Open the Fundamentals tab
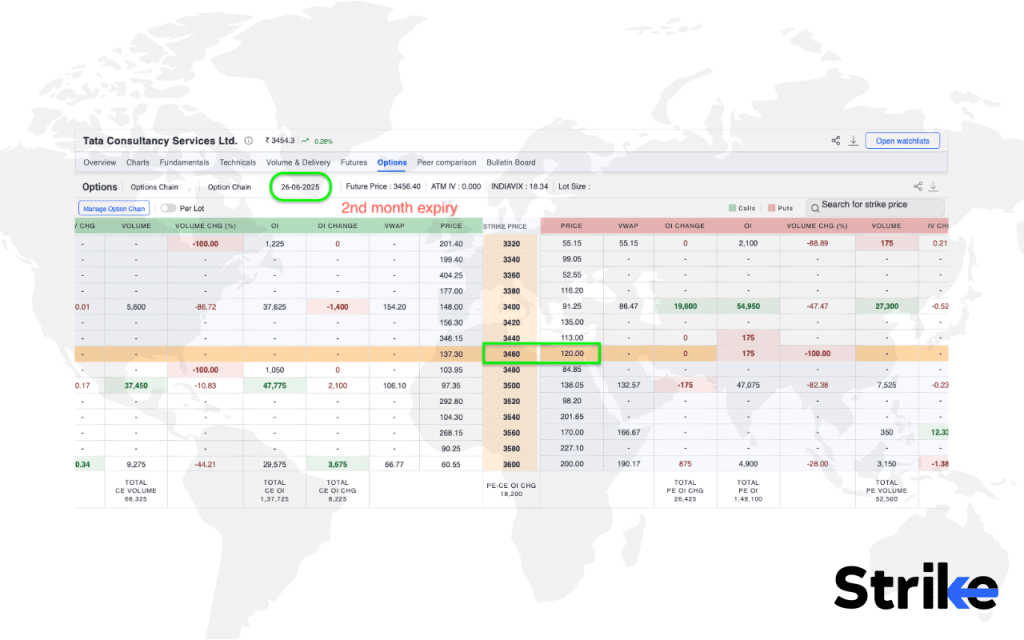 click(184, 163)
